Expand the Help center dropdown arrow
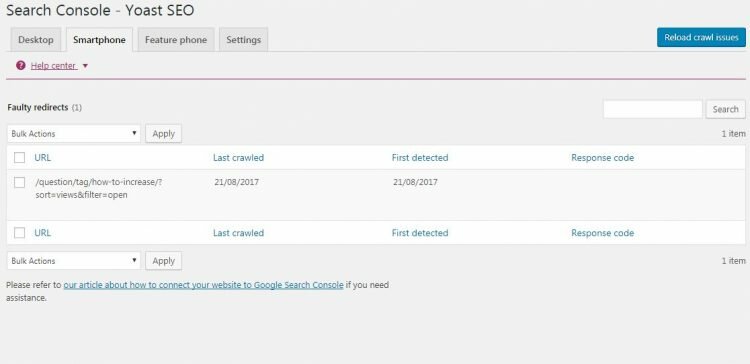The image size is (750, 364). click(85, 66)
